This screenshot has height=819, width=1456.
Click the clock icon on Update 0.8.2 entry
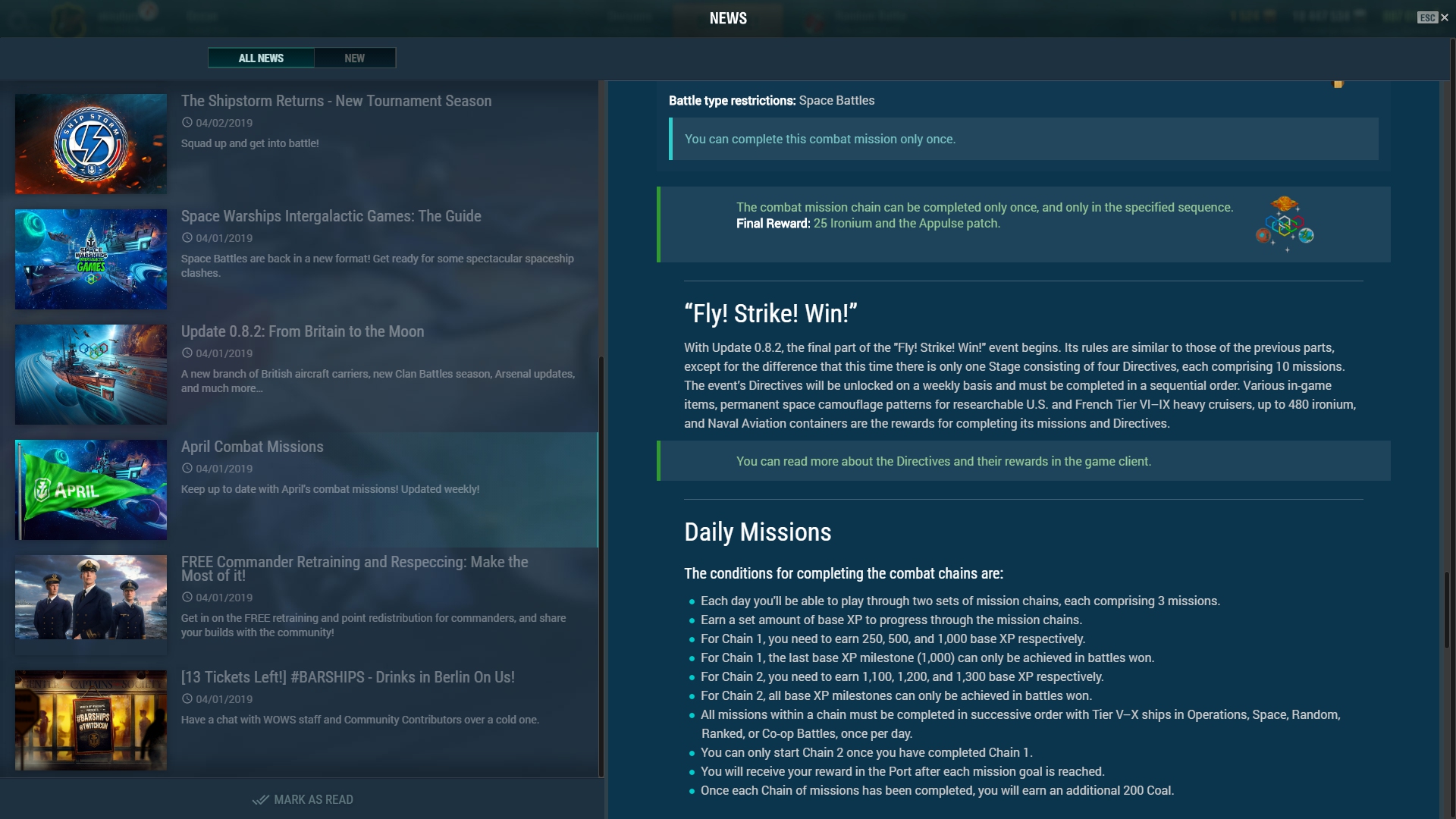(x=187, y=353)
